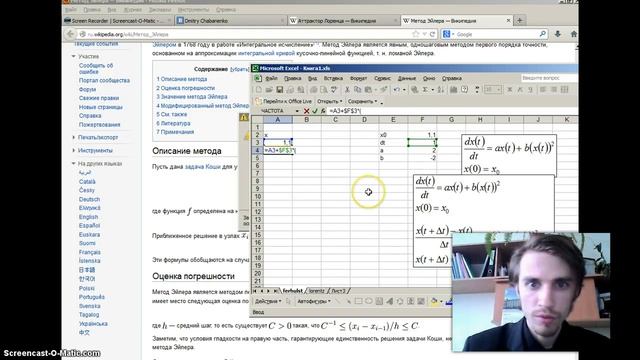
Task: Click the Italic К formatting icon
Action: (x=520, y=90)
